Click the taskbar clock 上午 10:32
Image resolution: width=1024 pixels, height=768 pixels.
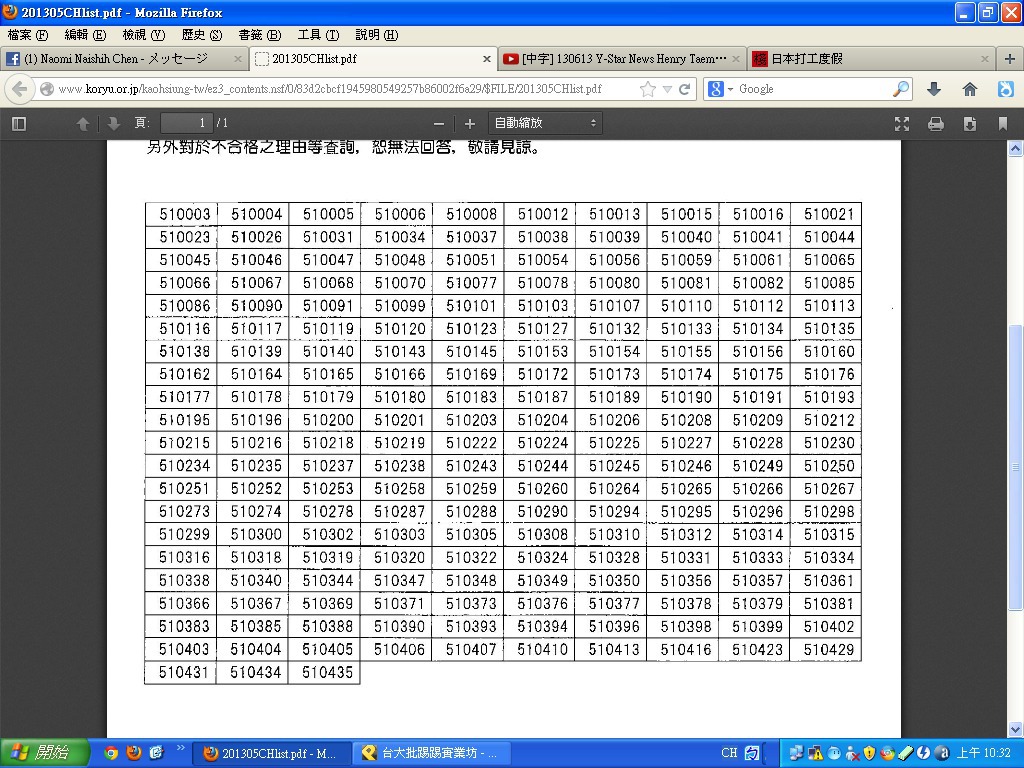pyautogui.click(x=984, y=753)
